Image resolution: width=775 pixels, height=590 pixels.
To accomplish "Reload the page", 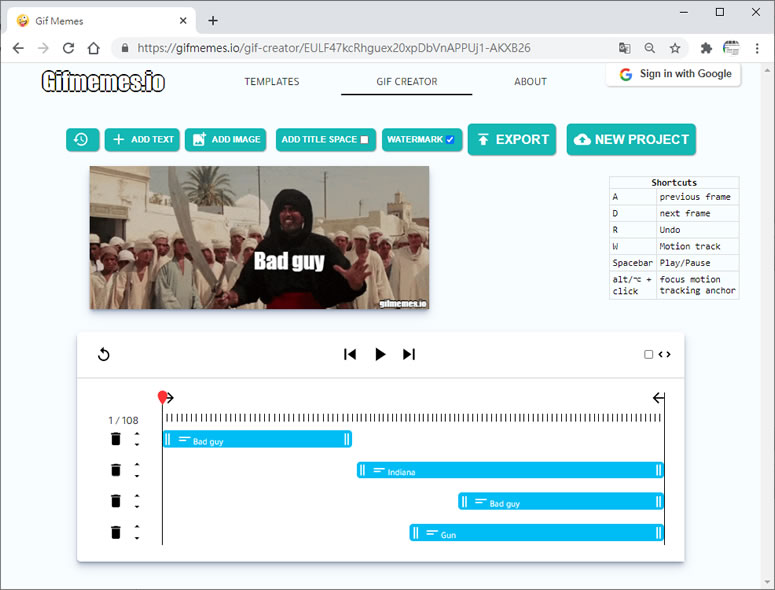I will [x=68, y=48].
